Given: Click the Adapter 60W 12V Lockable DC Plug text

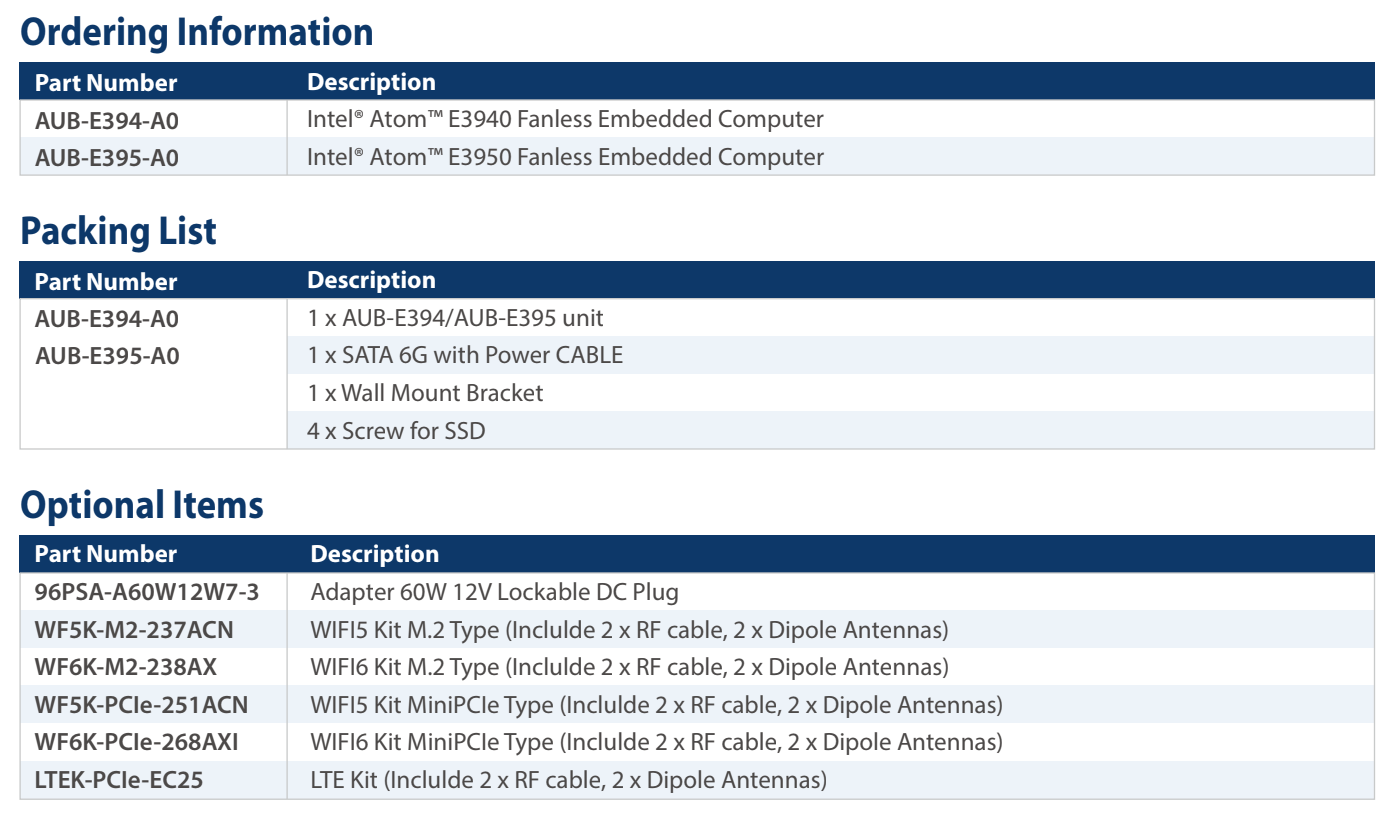Looking at the screenshot, I should coord(494,592).
